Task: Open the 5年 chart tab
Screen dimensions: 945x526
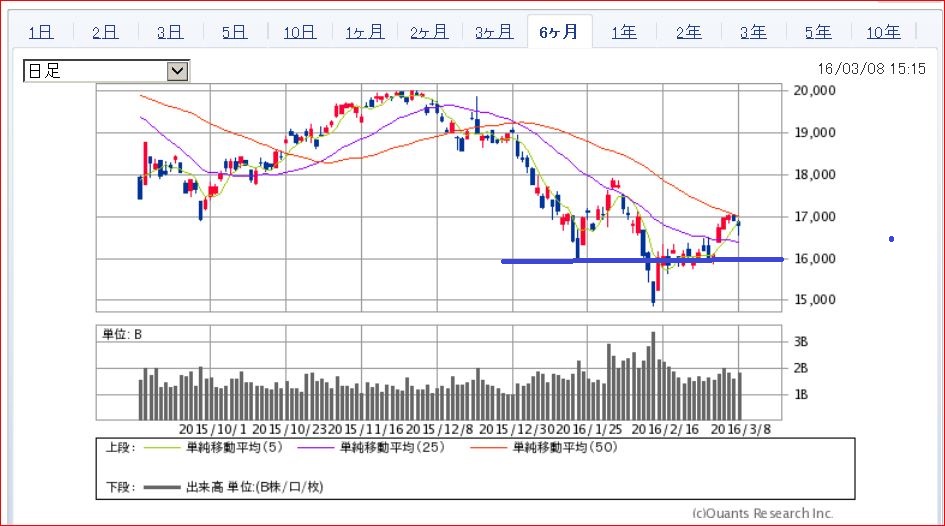Action: coord(818,32)
